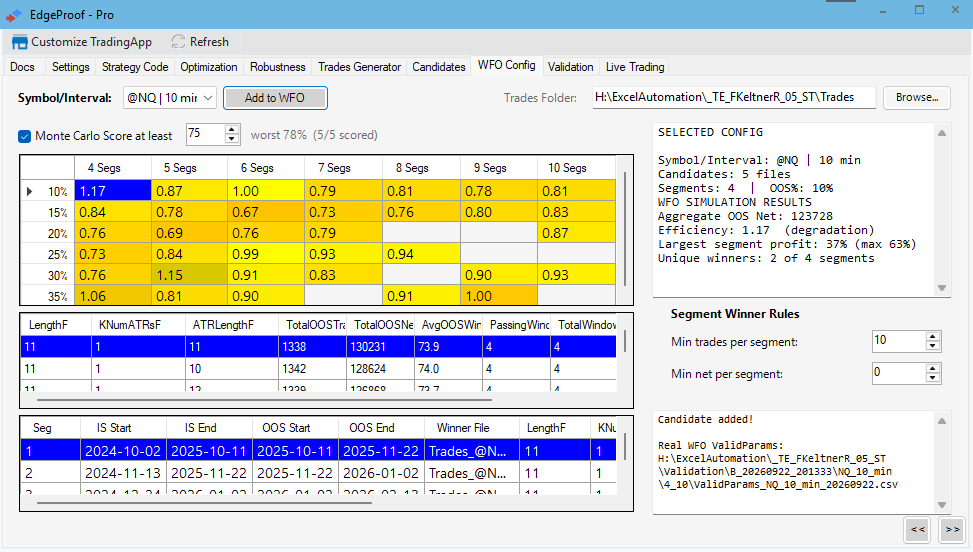Click the Min net per segment field

coord(899,373)
